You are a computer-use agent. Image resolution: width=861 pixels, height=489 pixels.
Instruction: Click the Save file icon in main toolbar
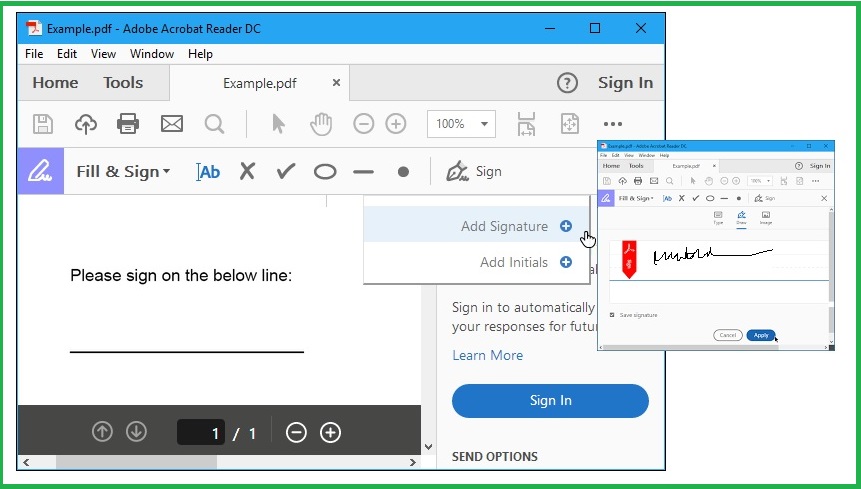pyautogui.click(x=43, y=124)
